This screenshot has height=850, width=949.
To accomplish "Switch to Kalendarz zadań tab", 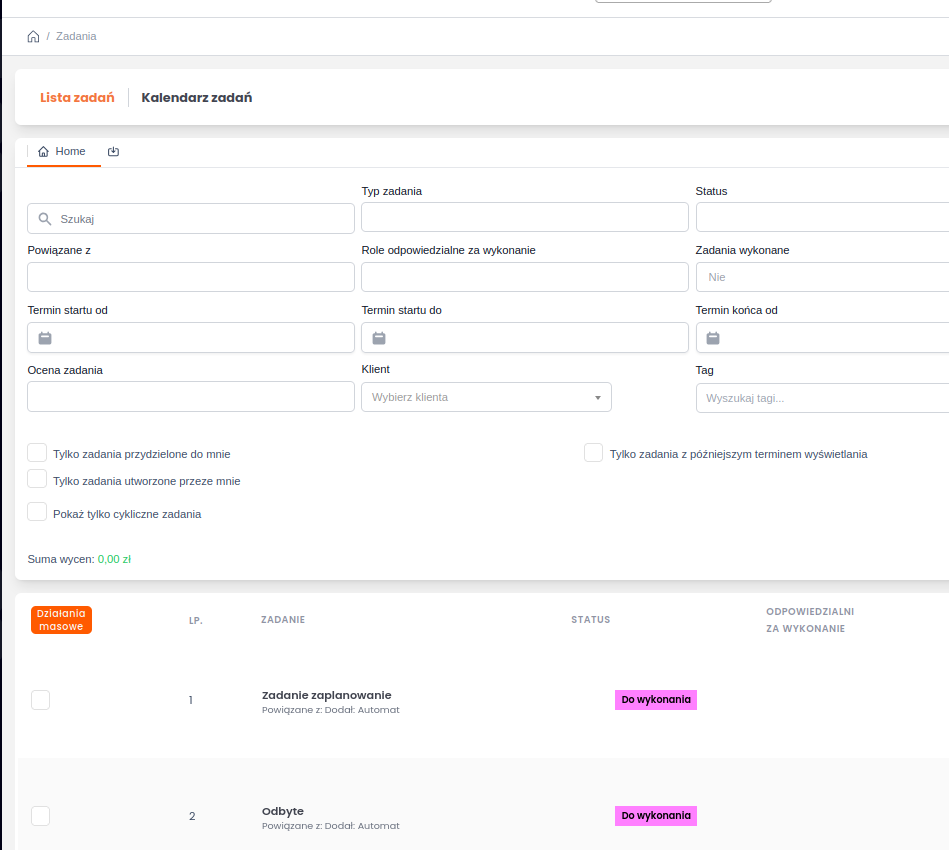I will coord(196,98).
